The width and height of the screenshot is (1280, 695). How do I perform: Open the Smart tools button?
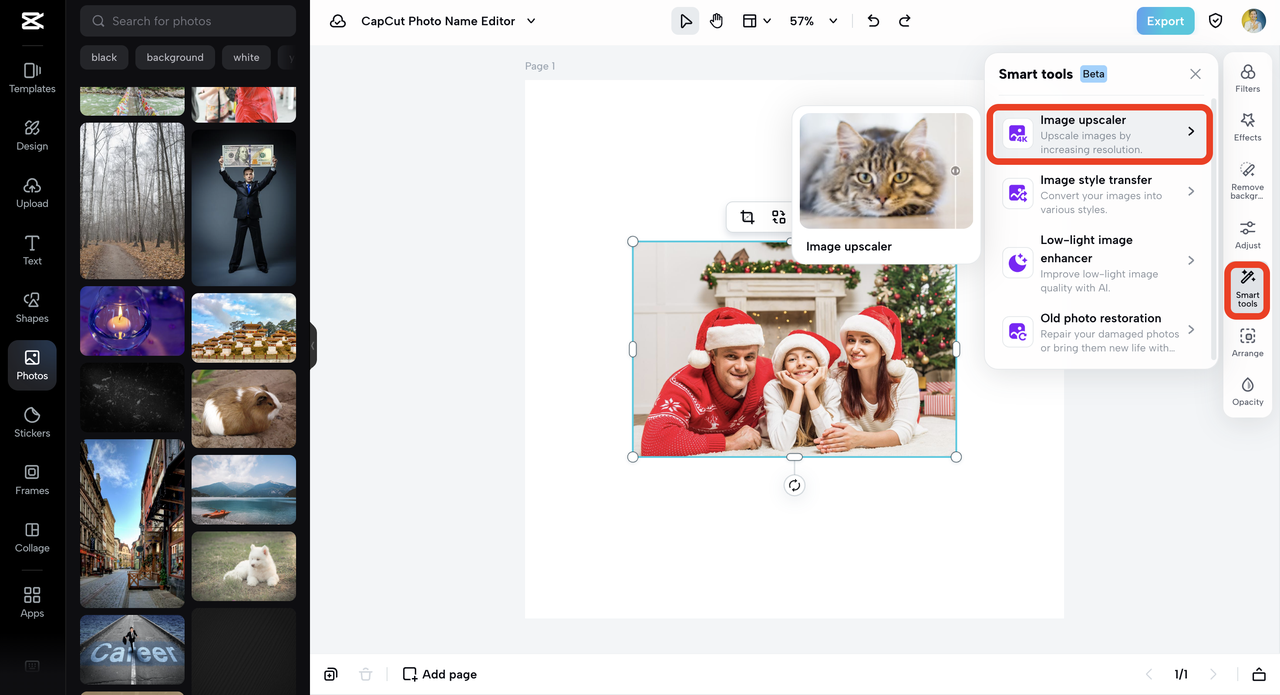pyautogui.click(x=1248, y=289)
